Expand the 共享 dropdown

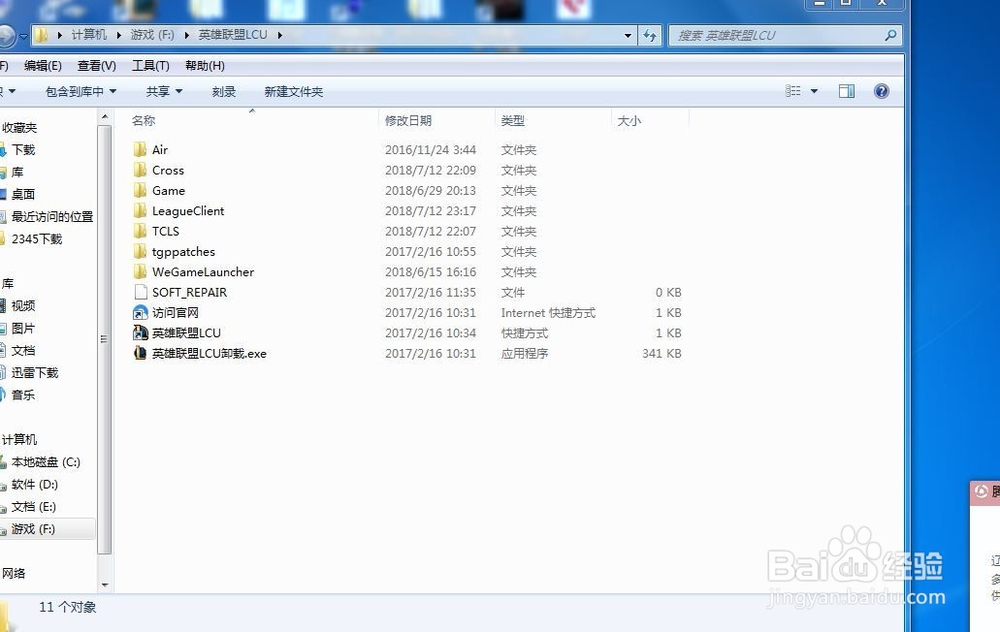pos(179,91)
